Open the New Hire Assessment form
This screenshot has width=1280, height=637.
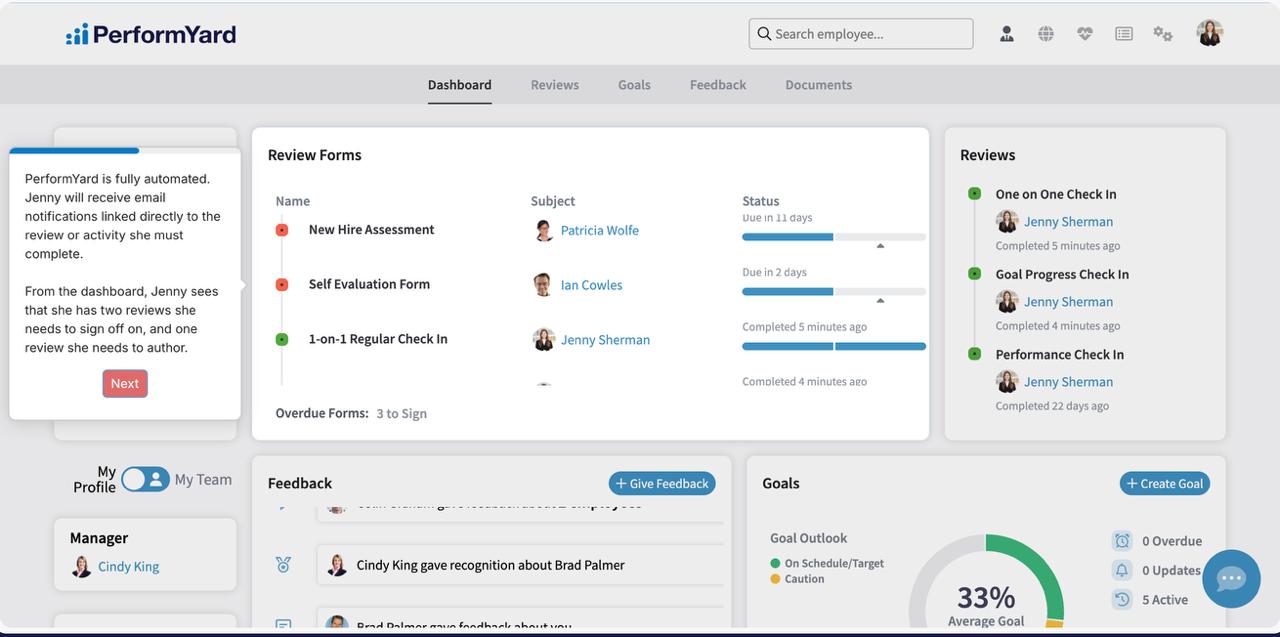(x=371, y=230)
